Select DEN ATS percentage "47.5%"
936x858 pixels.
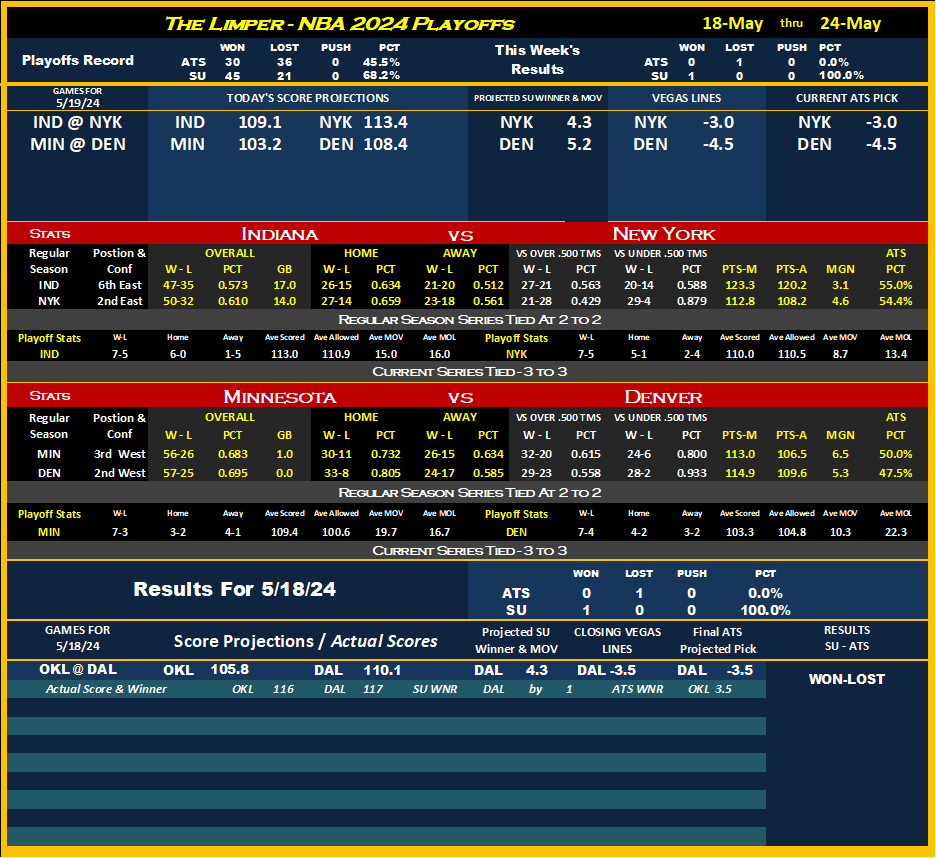(895, 473)
